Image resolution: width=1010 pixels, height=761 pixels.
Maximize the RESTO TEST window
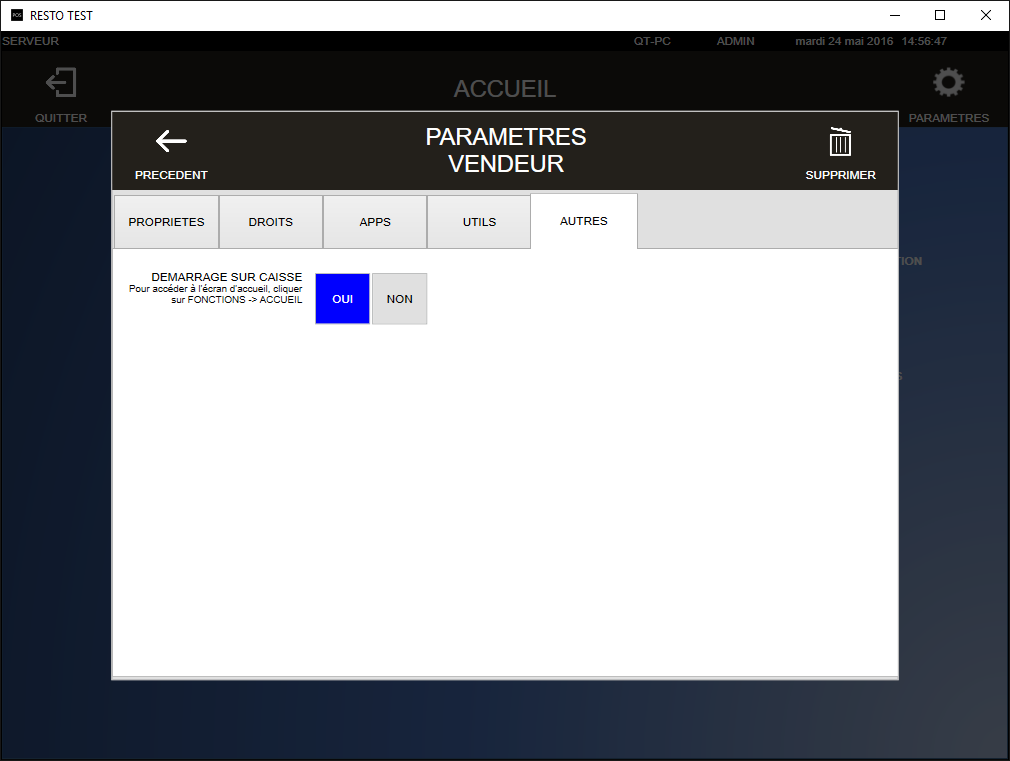pyautogui.click(x=940, y=15)
